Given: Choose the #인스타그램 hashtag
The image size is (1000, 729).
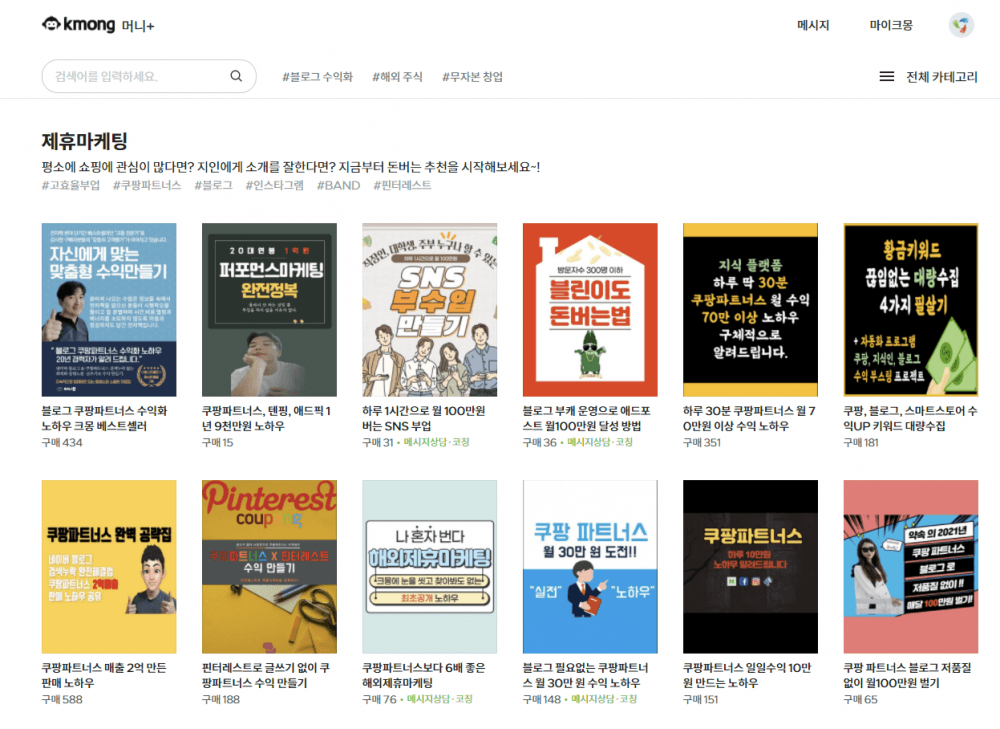Looking at the screenshot, I should click(x=274, y=185).
